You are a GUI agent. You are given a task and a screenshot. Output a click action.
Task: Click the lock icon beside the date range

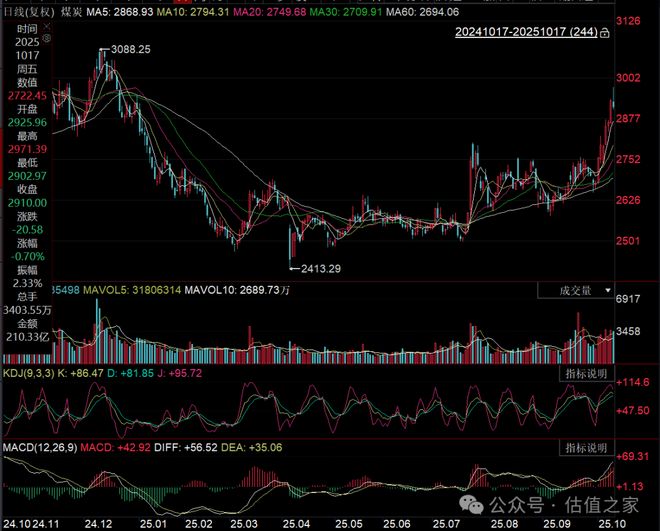click(x=606, y=34)
